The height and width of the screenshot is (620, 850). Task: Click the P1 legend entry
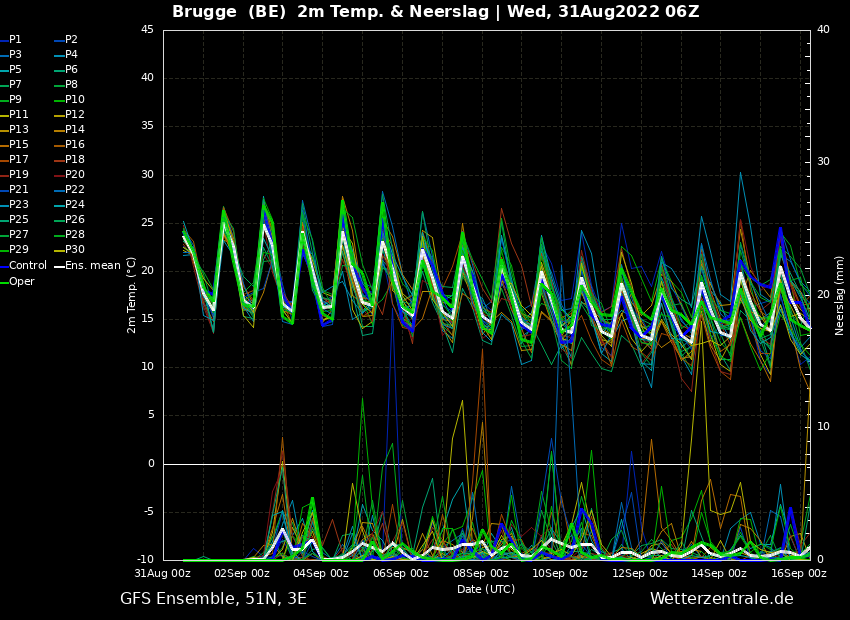tap(11, 40)
